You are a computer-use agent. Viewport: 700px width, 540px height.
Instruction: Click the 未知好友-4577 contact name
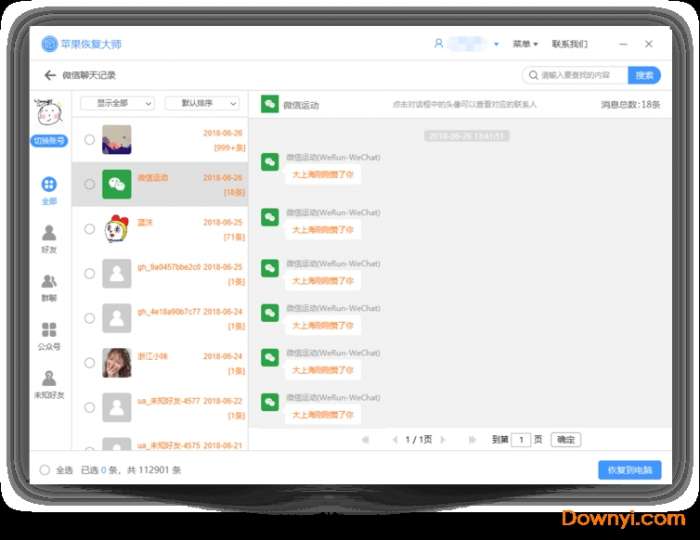point(169,401)
